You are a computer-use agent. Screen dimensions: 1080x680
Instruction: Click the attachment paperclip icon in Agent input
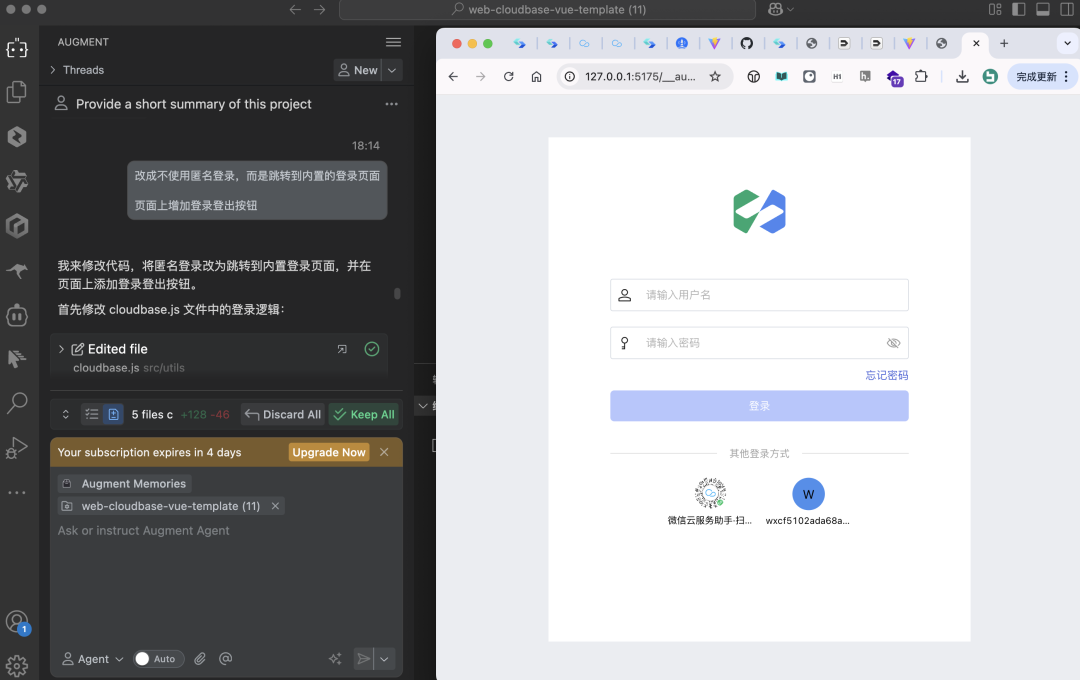[x=199, y=658]
